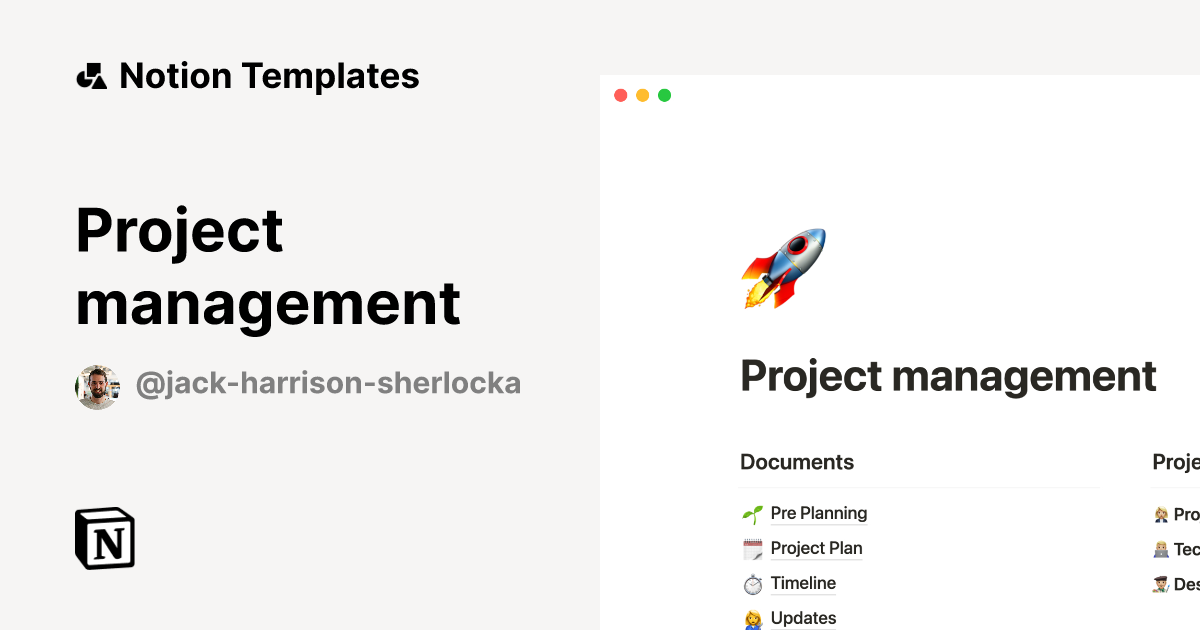
Task: Select the Documents section heading
Action: tap(797, 462)
